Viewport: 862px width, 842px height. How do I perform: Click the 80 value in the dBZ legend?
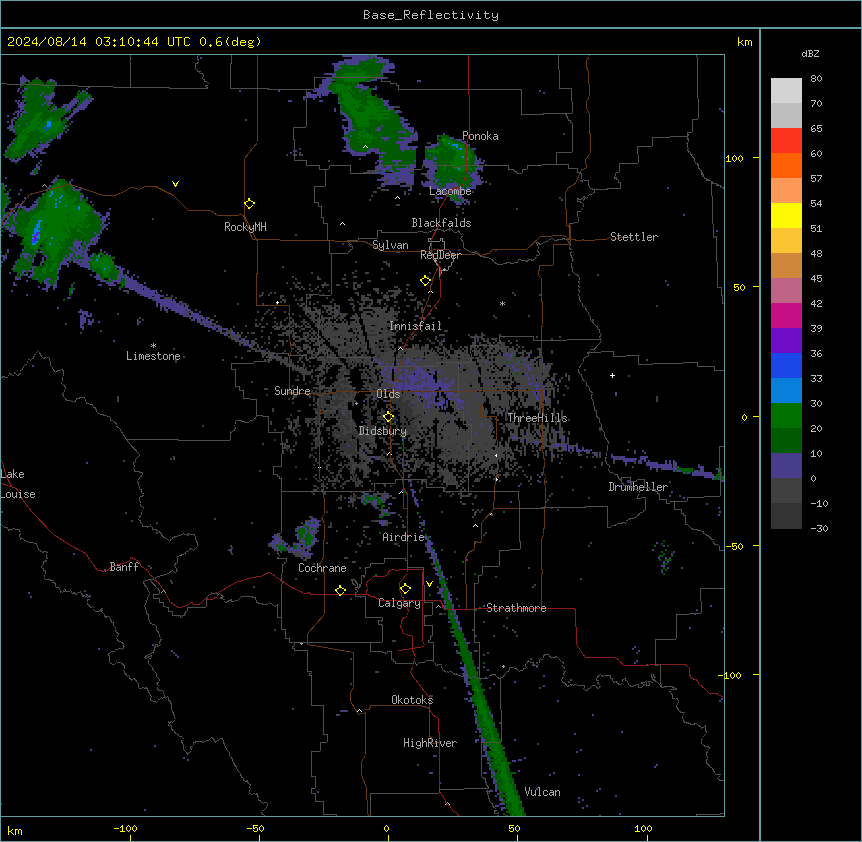click(x=816, y=79)
